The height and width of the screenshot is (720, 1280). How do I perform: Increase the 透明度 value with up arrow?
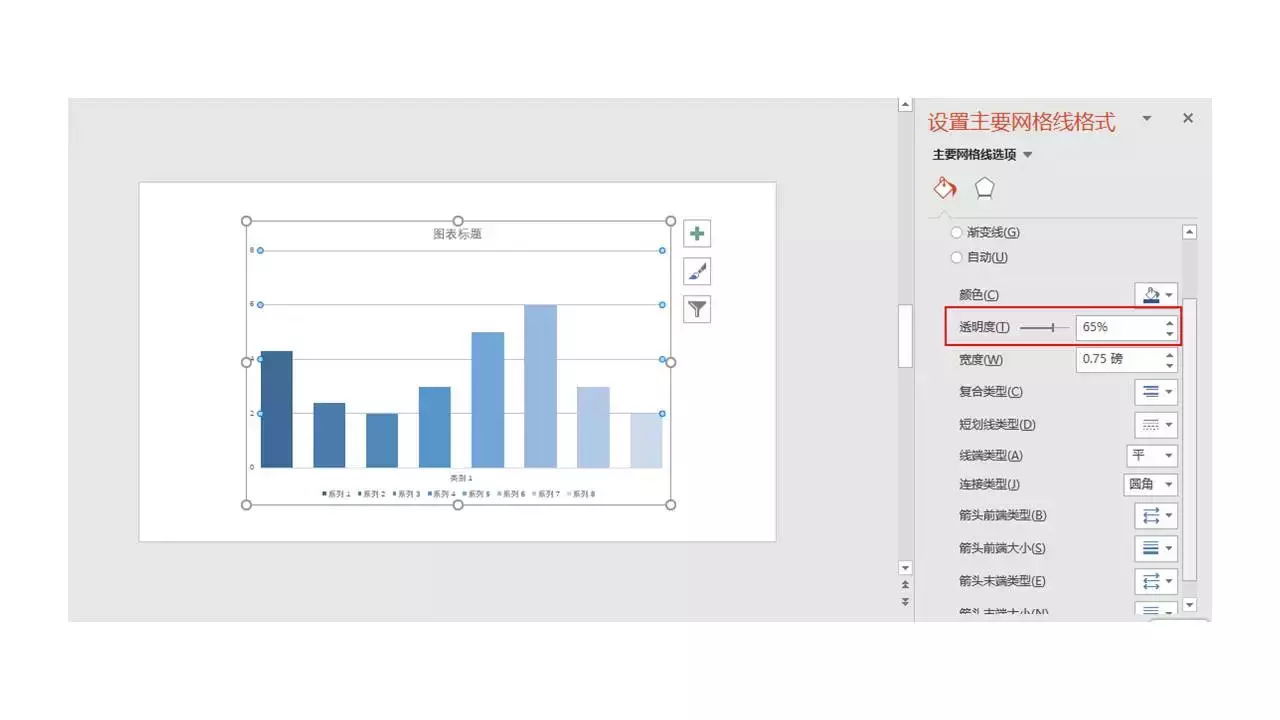[x=1170, y=322]
